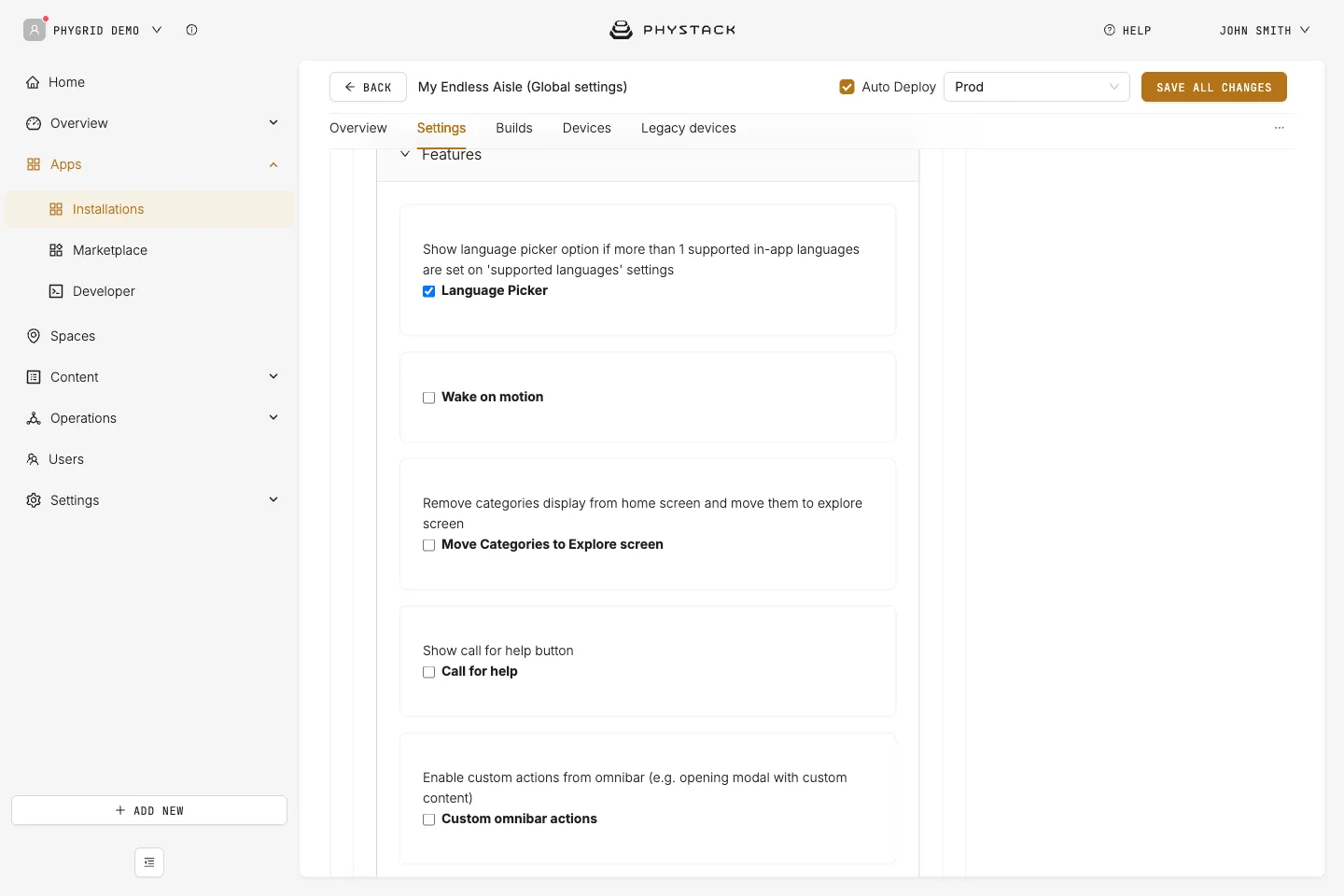Click the info icon beside Phygrid Demo
The image size is (1344, 896).
[x=191, y=30]
